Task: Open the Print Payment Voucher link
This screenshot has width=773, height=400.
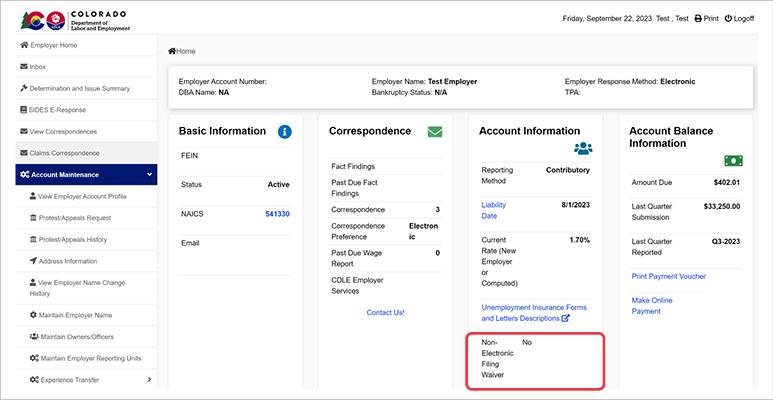Action: (669, 275)
